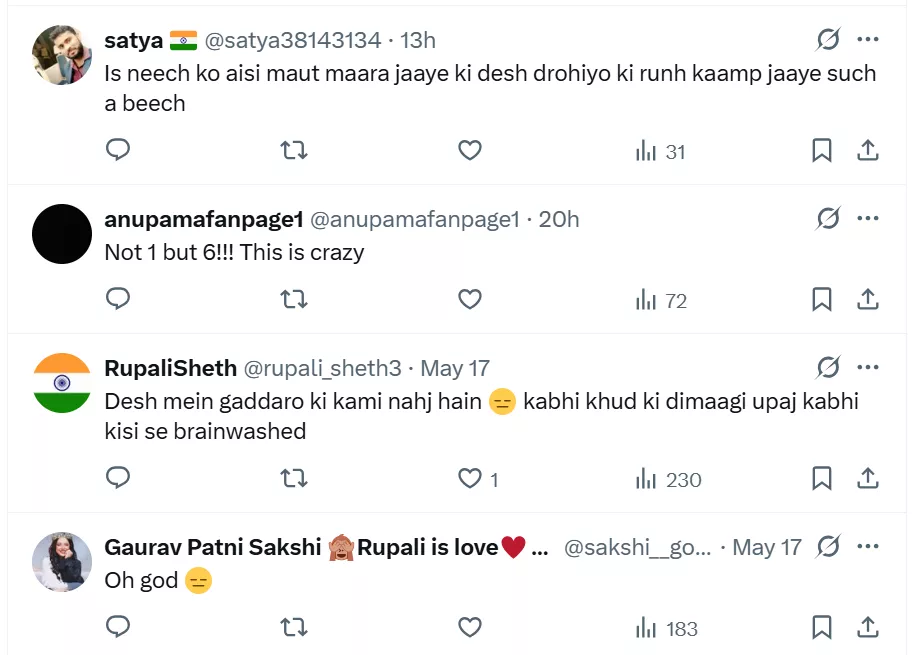Viewport: 924px width, 655px height.
Task: Like the 'Oh god' tweet
Action: [x=470, y=628]
